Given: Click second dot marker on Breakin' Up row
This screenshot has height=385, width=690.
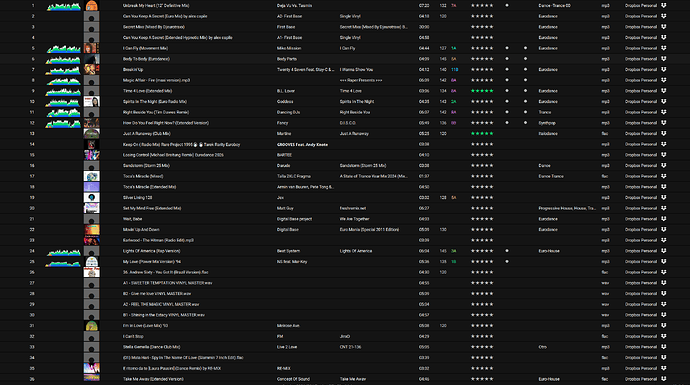Looking at the screenshot, I should [525, 70].
